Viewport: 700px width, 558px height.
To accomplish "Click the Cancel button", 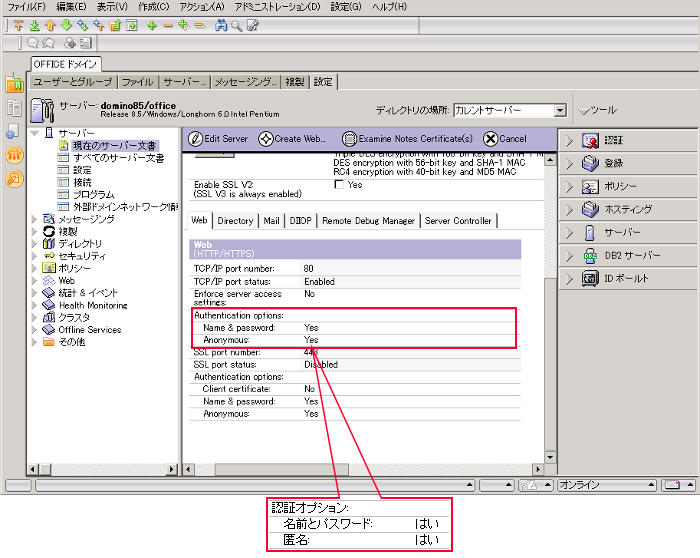I will pyautogui.click(x=505, y=139).
